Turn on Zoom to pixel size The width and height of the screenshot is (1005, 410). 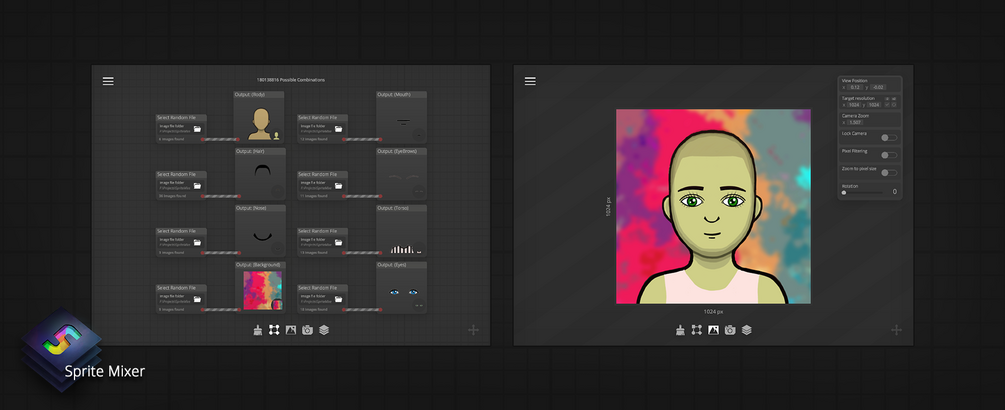click(889, 172)
